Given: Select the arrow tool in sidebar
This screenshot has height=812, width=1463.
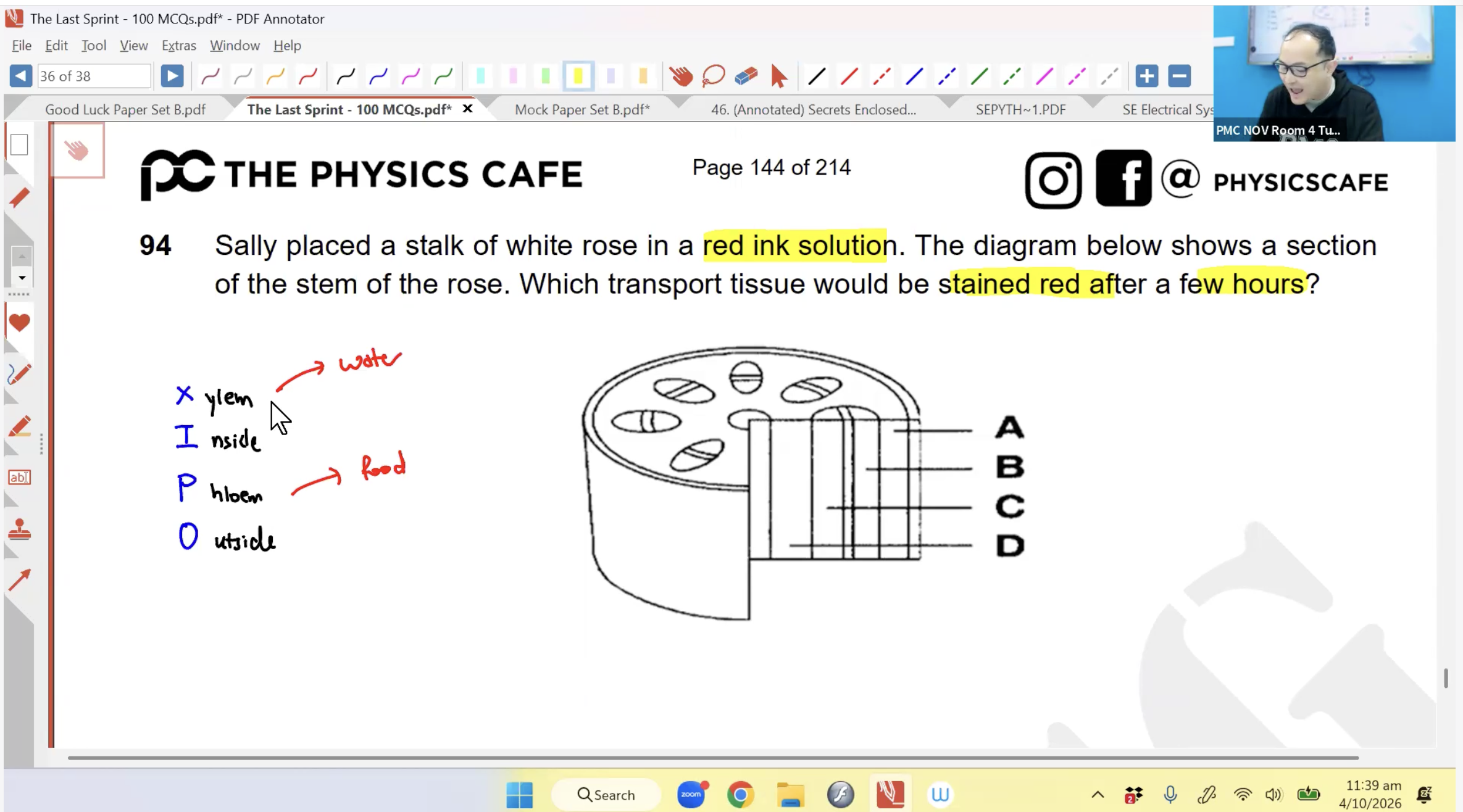Looking at the screenshot, I should click(x=19, y=580).
